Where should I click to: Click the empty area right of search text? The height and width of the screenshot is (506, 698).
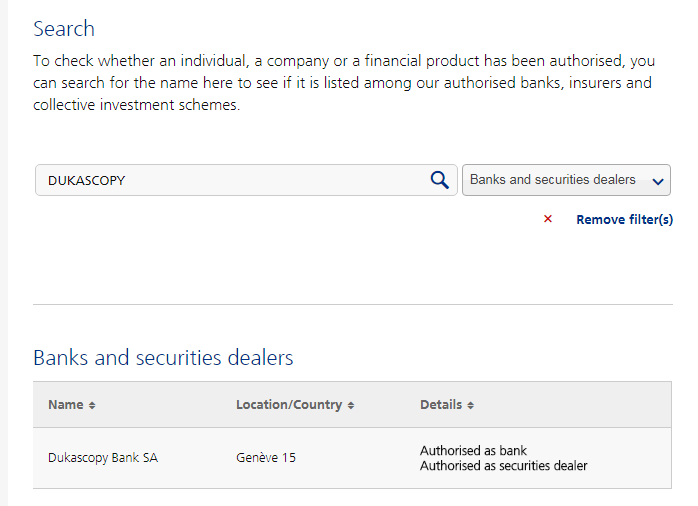(x=276, y=180)
